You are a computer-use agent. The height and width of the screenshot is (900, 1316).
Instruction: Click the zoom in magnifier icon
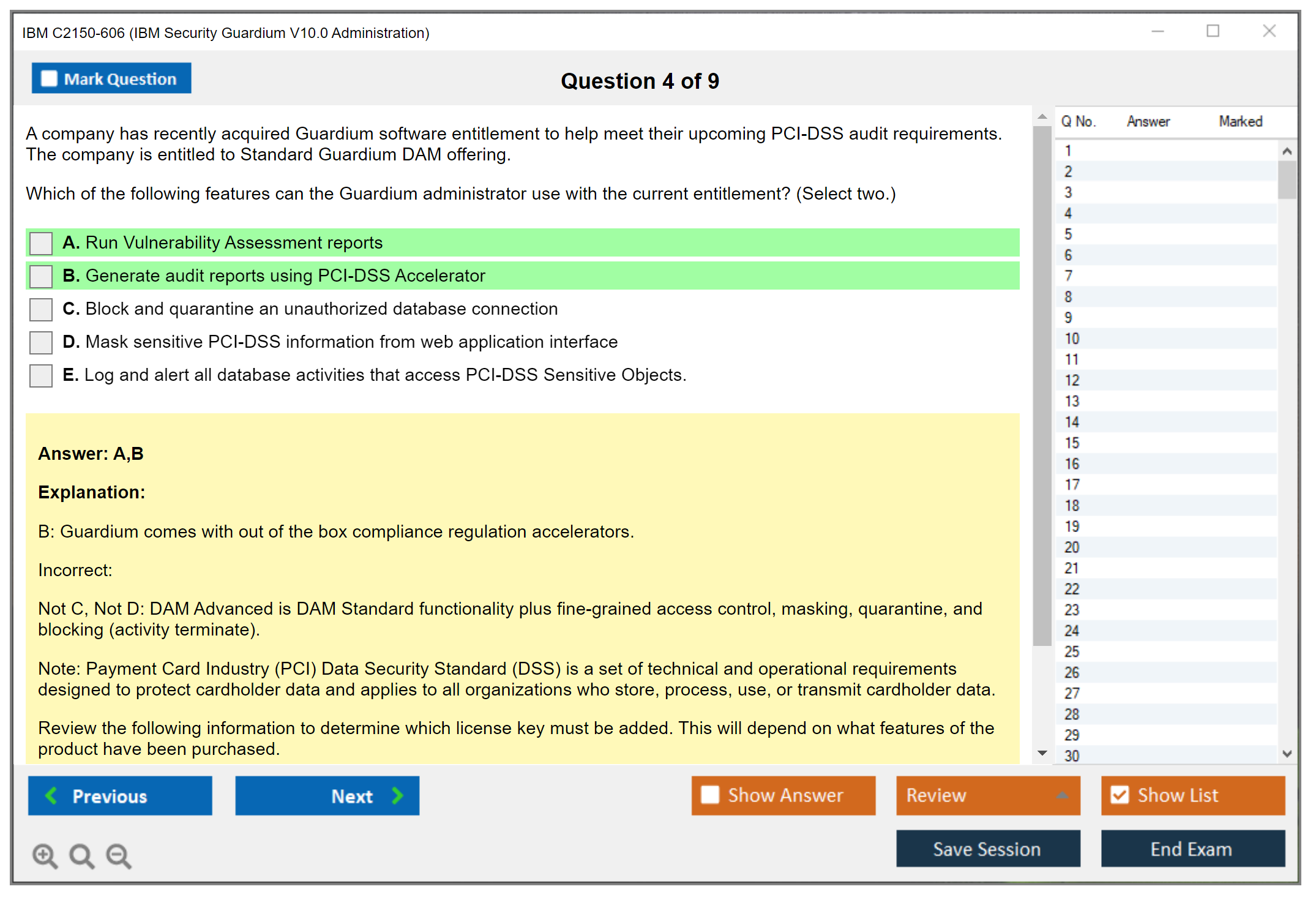pos(45,855)
